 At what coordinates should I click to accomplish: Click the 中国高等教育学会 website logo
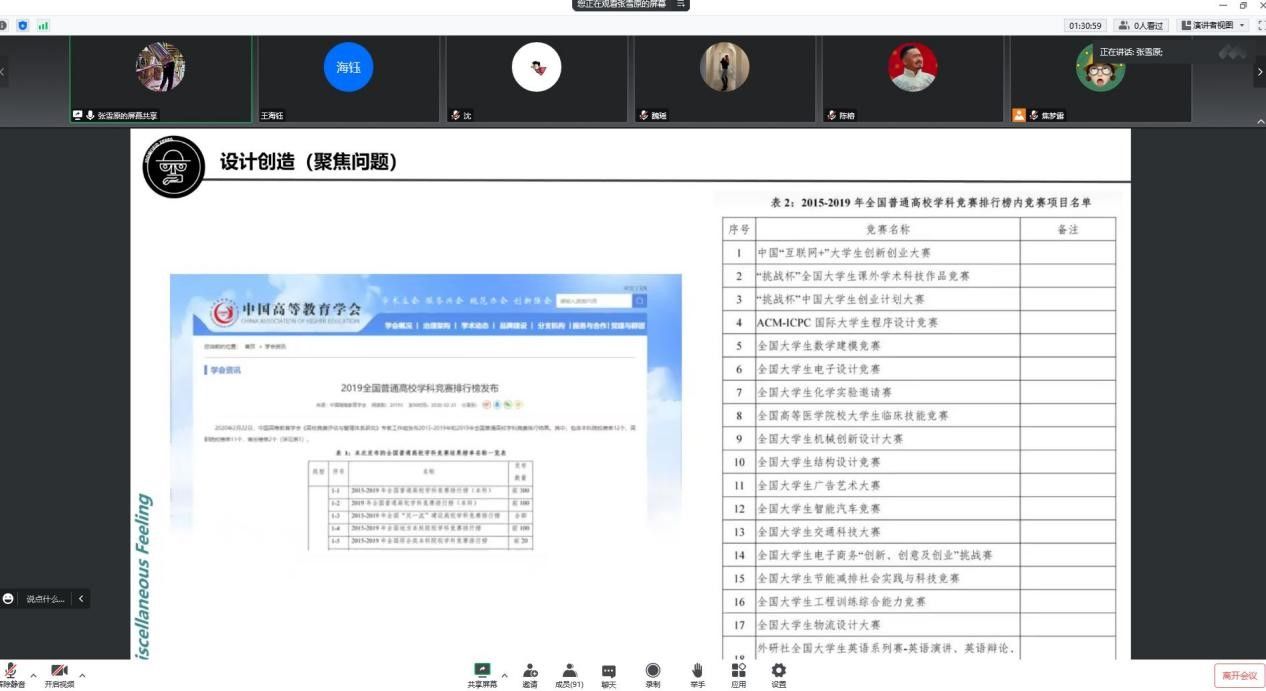[x=285, y=312]
